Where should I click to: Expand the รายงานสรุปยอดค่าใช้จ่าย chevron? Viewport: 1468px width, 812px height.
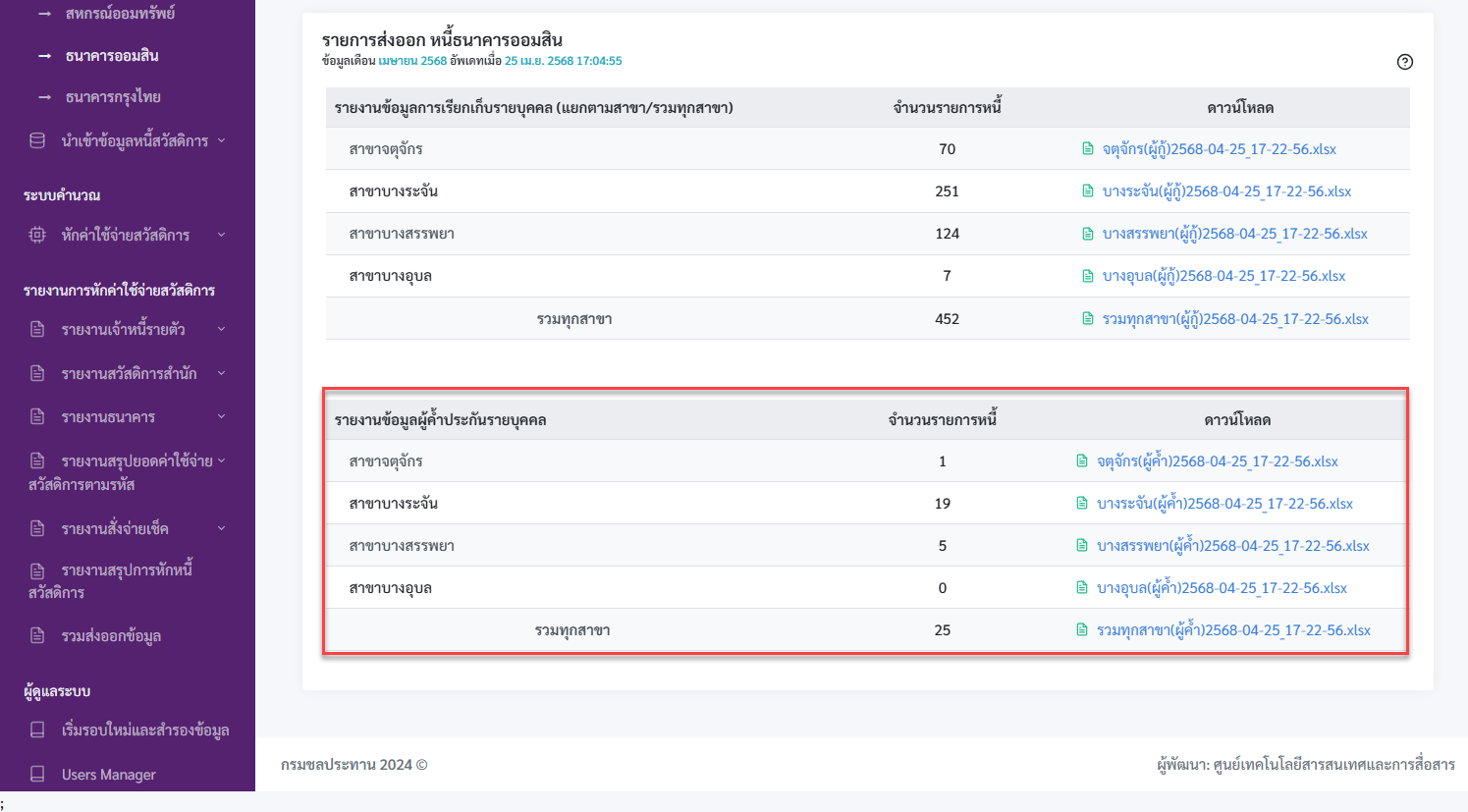(x=222, y=460)
